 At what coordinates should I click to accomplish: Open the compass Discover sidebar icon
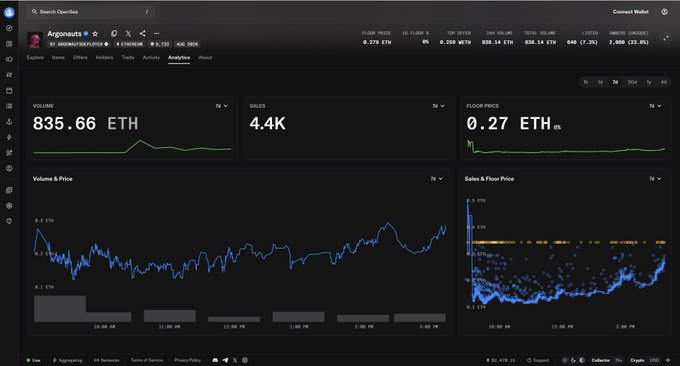9,28
